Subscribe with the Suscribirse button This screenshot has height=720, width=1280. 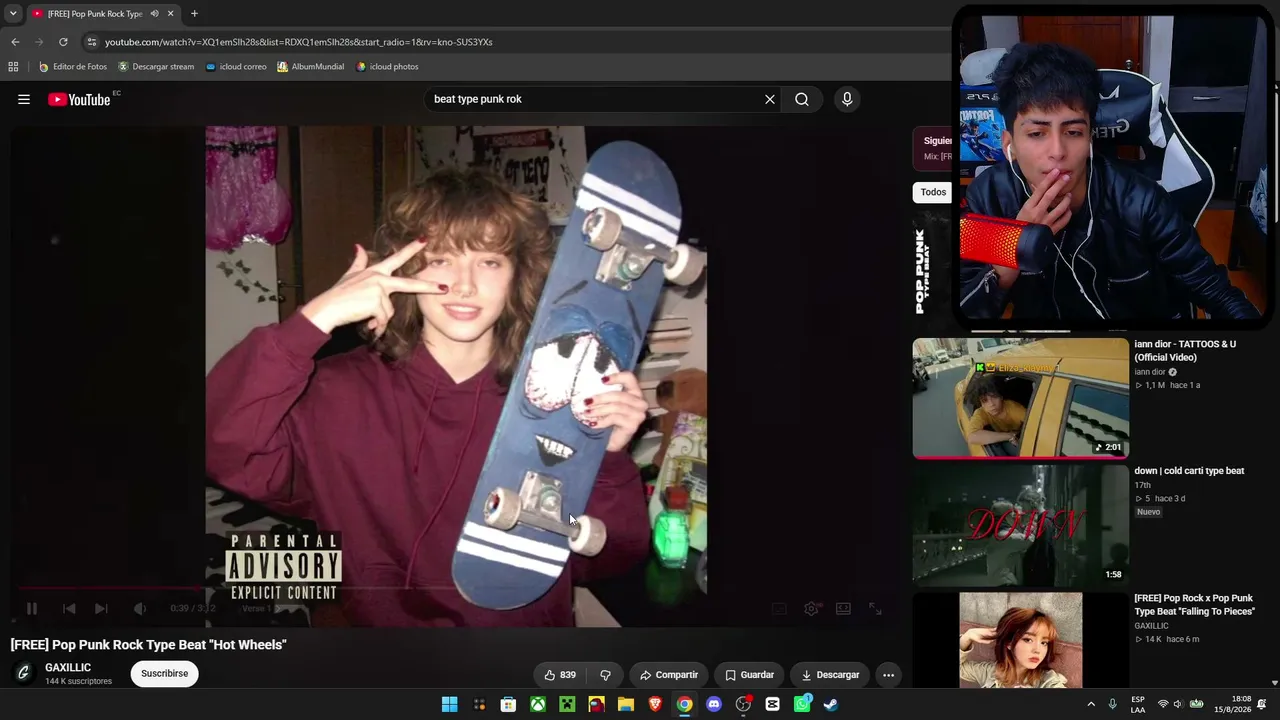[164, 674]
